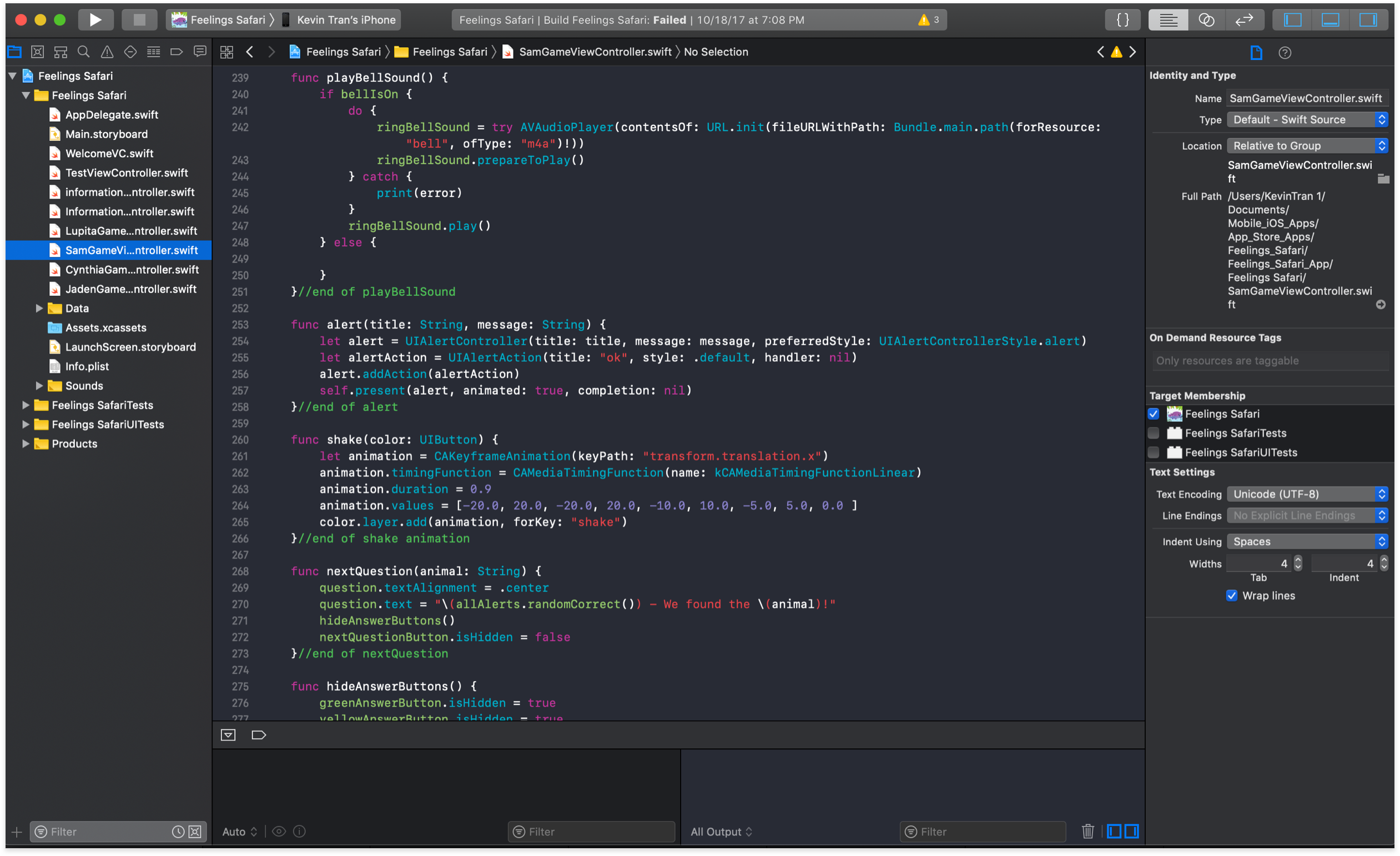This screenshot has width=1400, height=856.
Task: Toggle the Wrap lines checkbox
Action: coord(1231,595)
